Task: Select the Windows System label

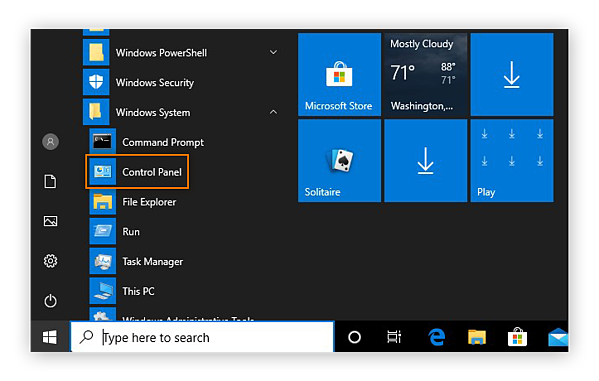Action: (x=153, y=112)
